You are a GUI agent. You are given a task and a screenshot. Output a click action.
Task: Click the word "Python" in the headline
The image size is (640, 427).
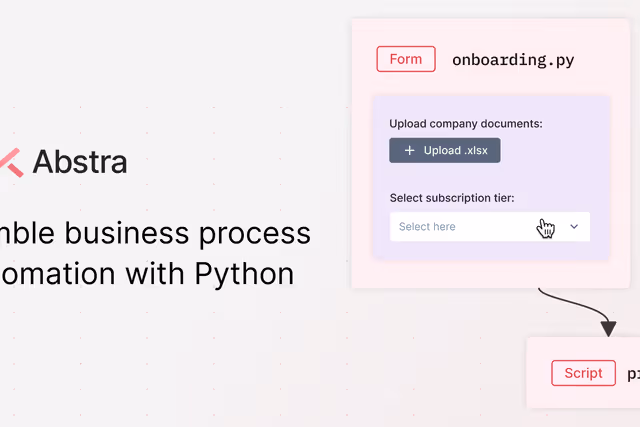click(245, 273)
